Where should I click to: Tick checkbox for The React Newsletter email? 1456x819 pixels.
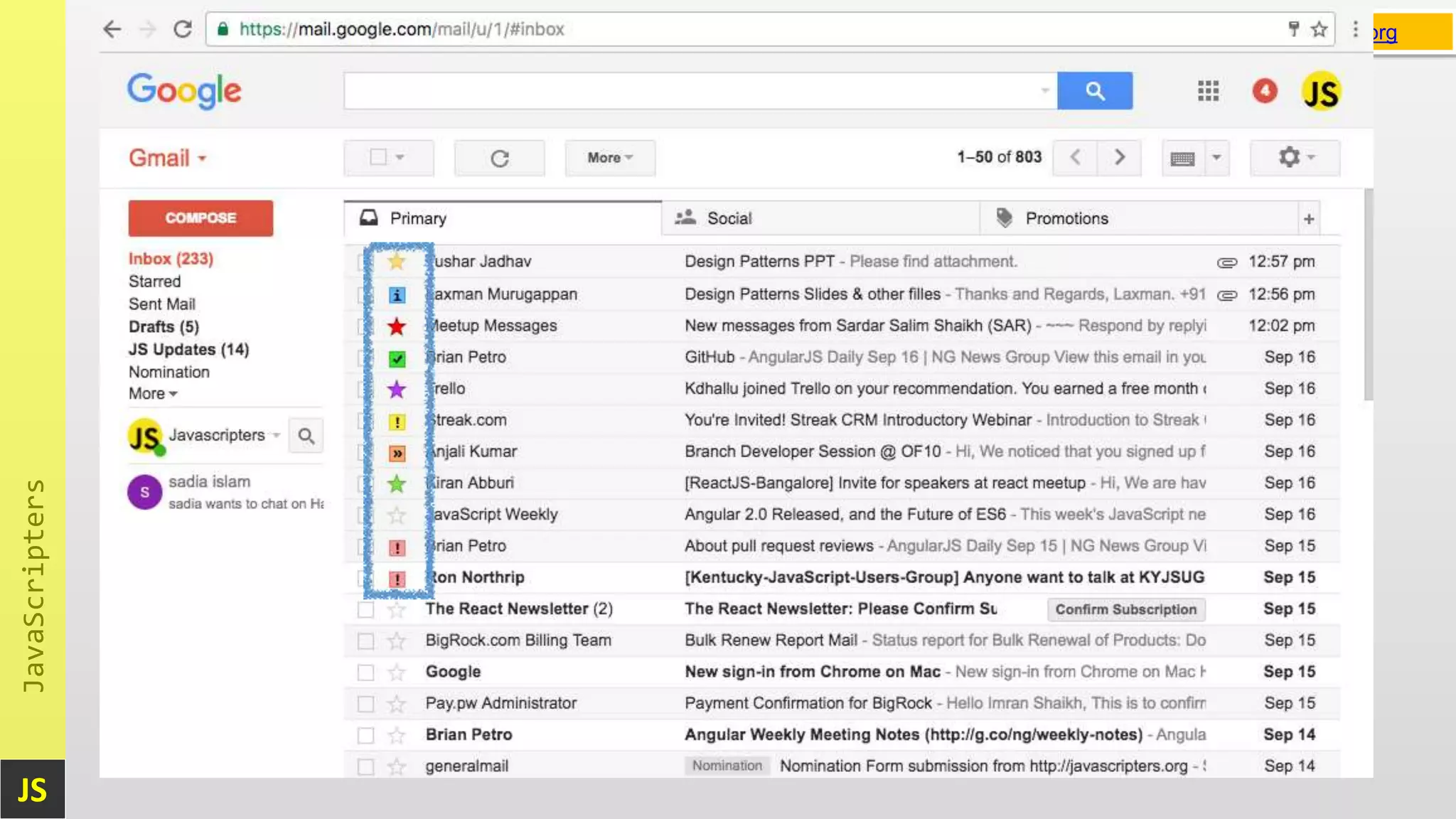point(365,609)
